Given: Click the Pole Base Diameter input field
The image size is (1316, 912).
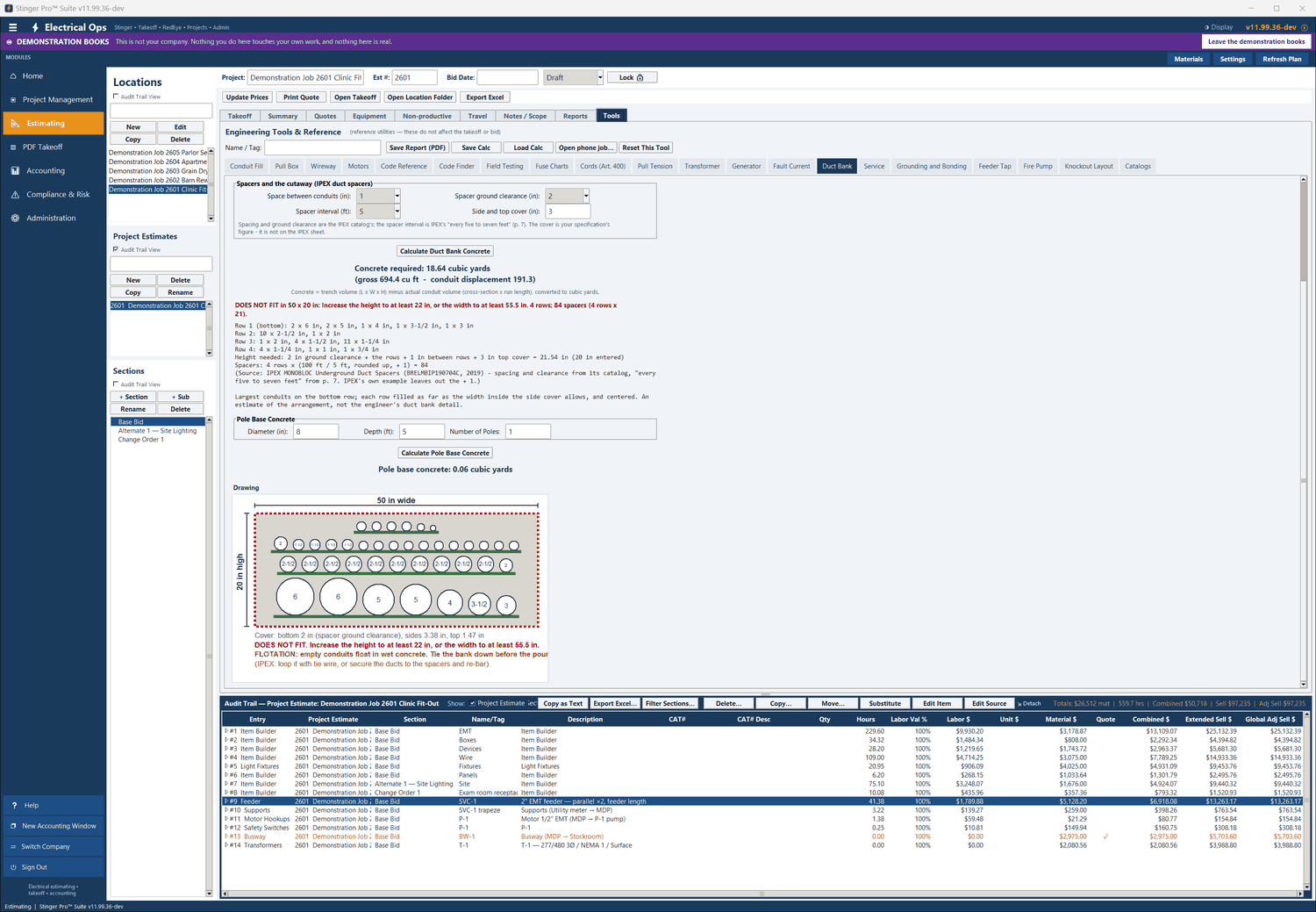Looking at the screenshot, I should [x=316, y=431].
